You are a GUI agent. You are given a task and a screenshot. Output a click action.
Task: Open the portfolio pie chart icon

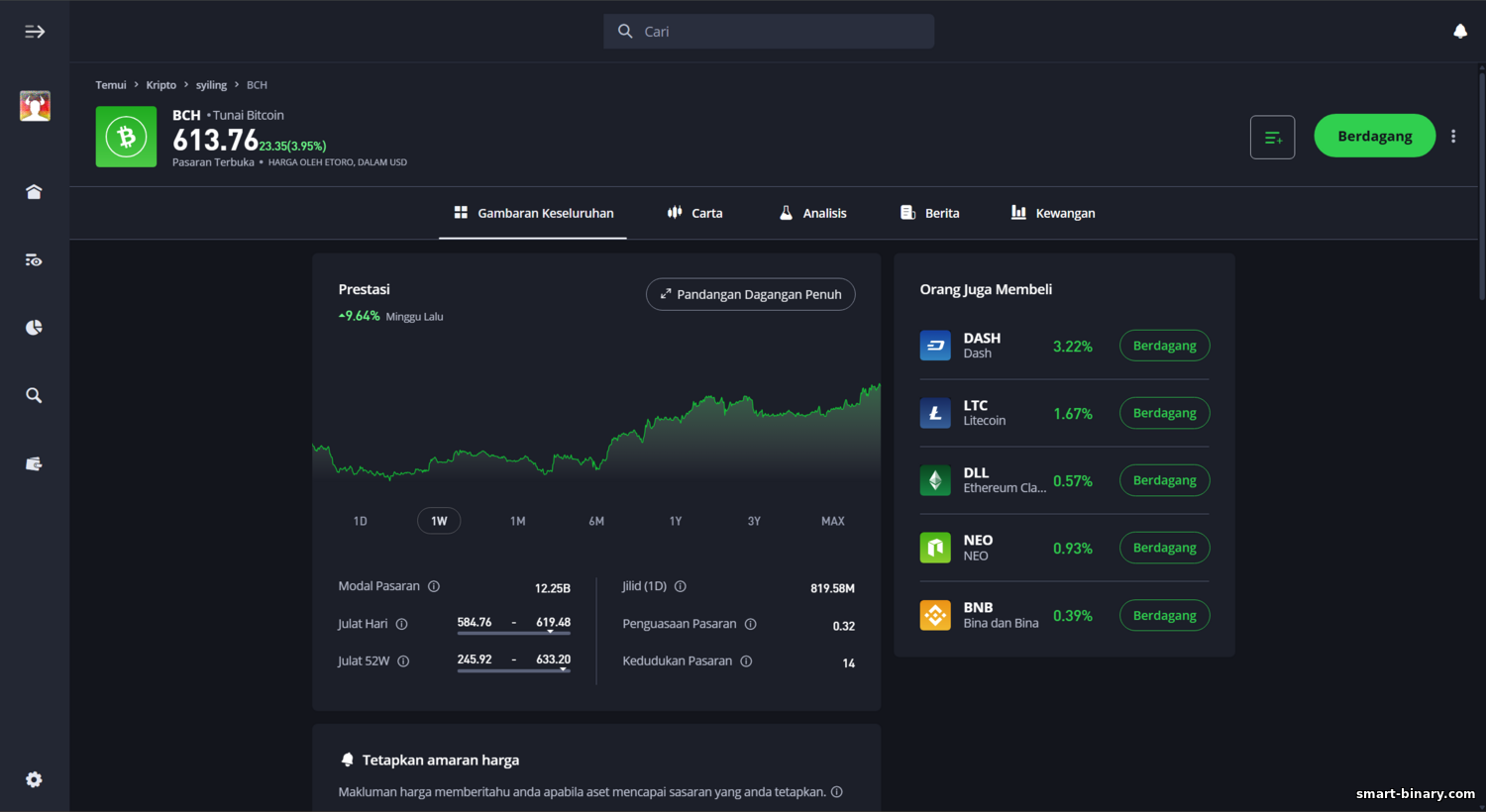[34, 328]
